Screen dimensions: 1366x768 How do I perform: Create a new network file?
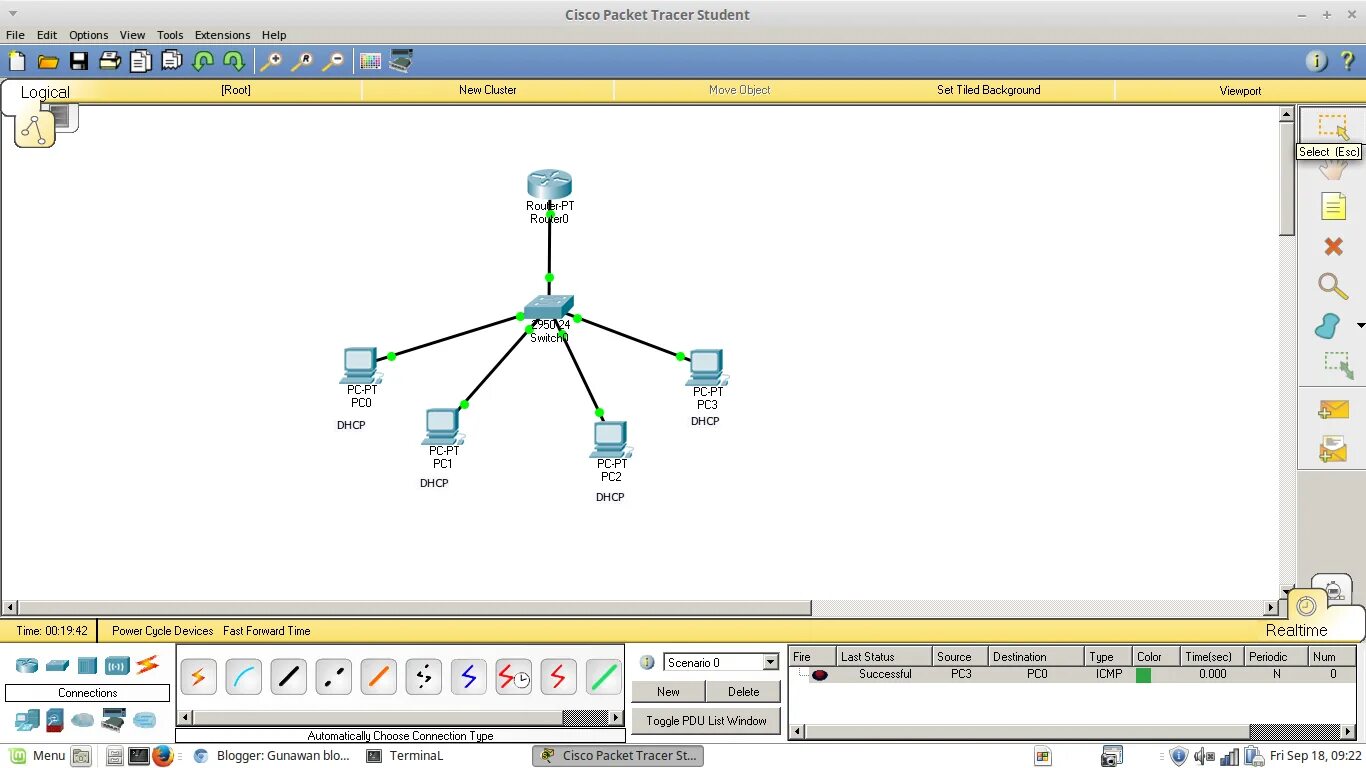coord(17,61)
